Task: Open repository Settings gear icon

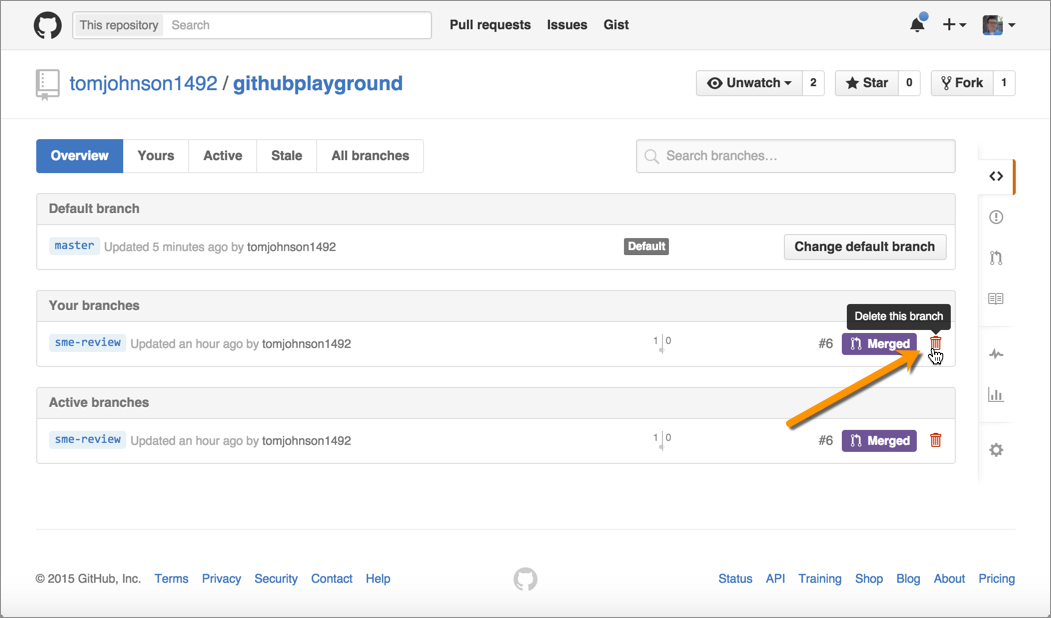Action: click(x=996, y=450)
